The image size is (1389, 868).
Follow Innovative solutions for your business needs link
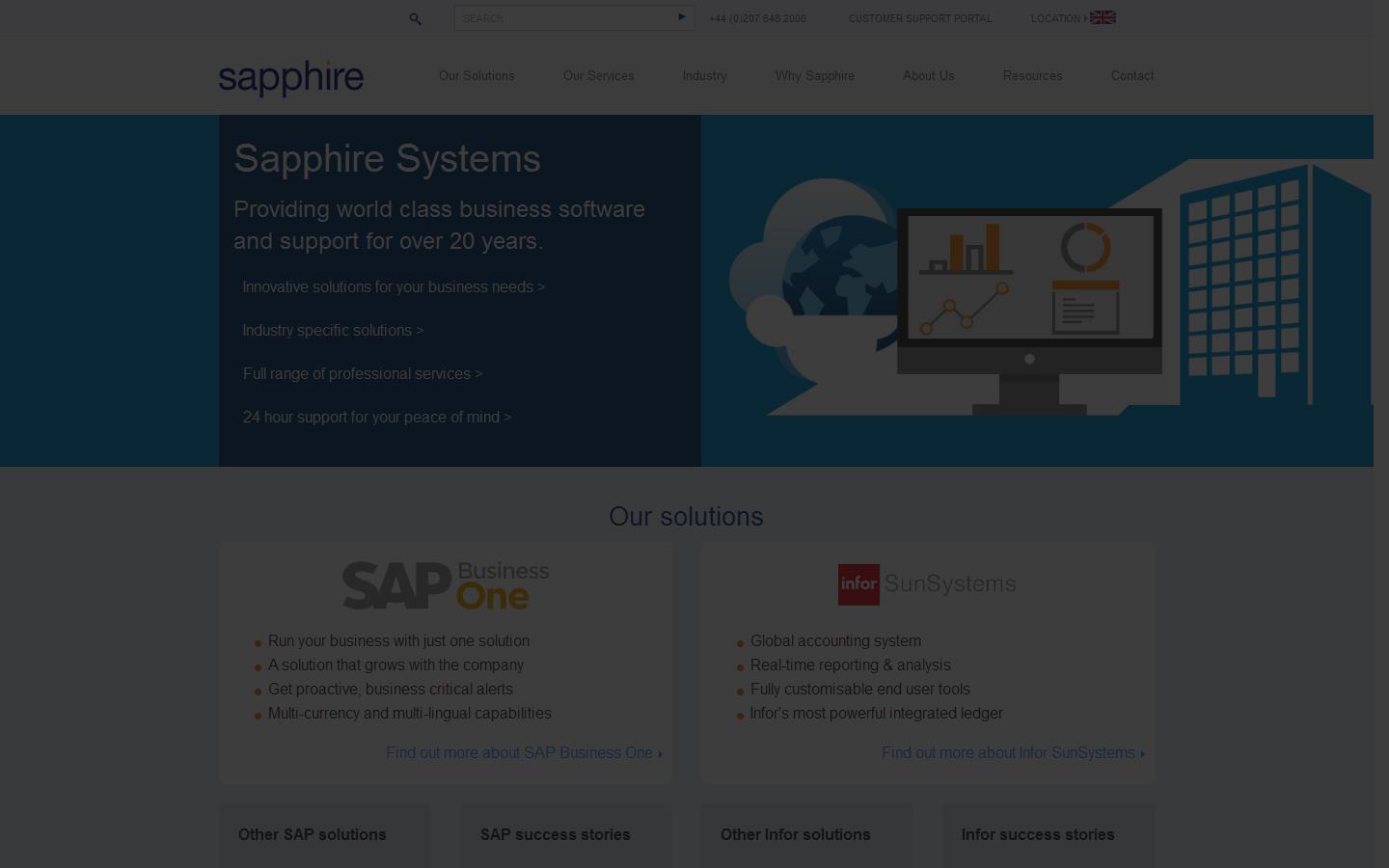[x=394, y=287]
